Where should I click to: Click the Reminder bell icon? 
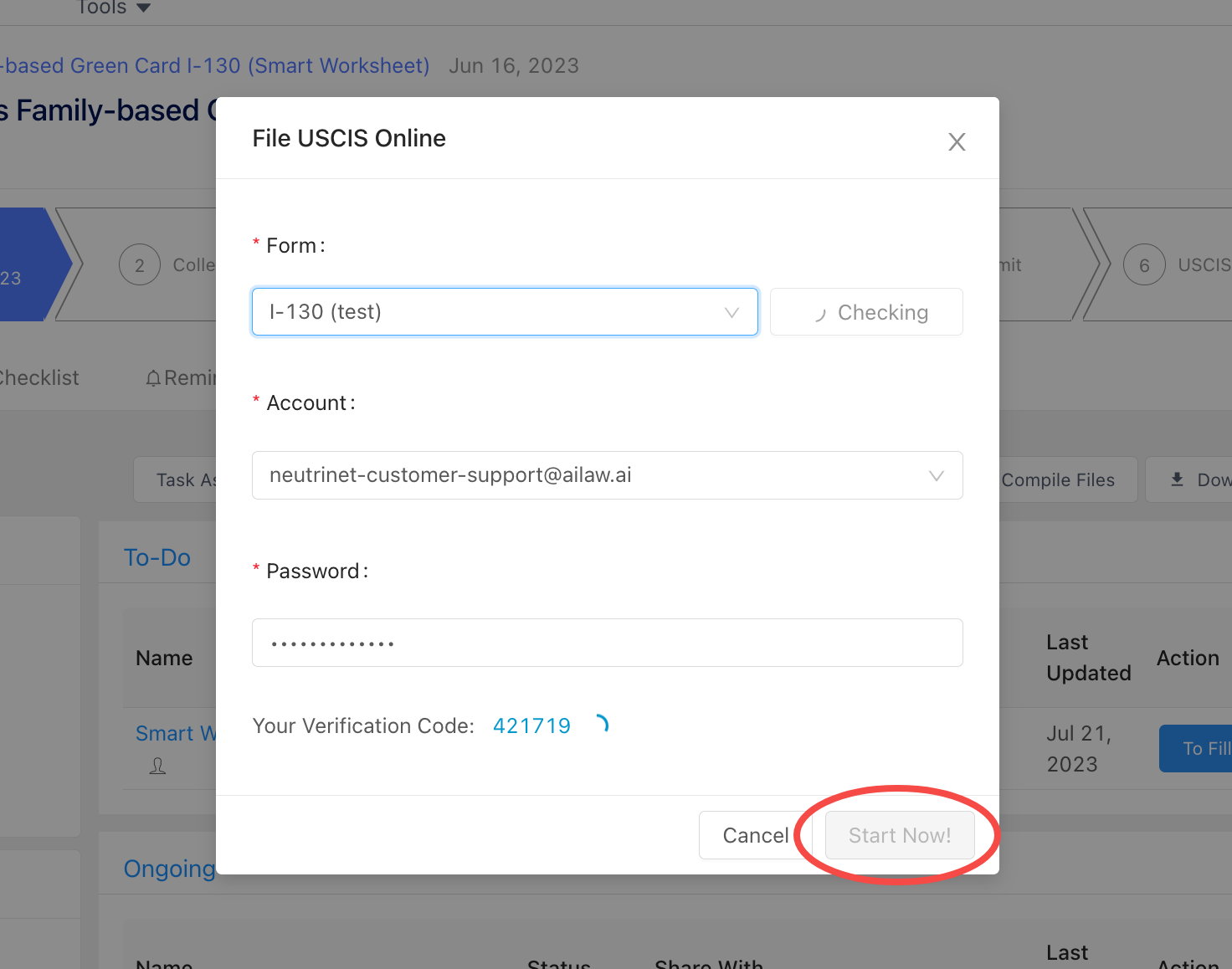(153, 379)
